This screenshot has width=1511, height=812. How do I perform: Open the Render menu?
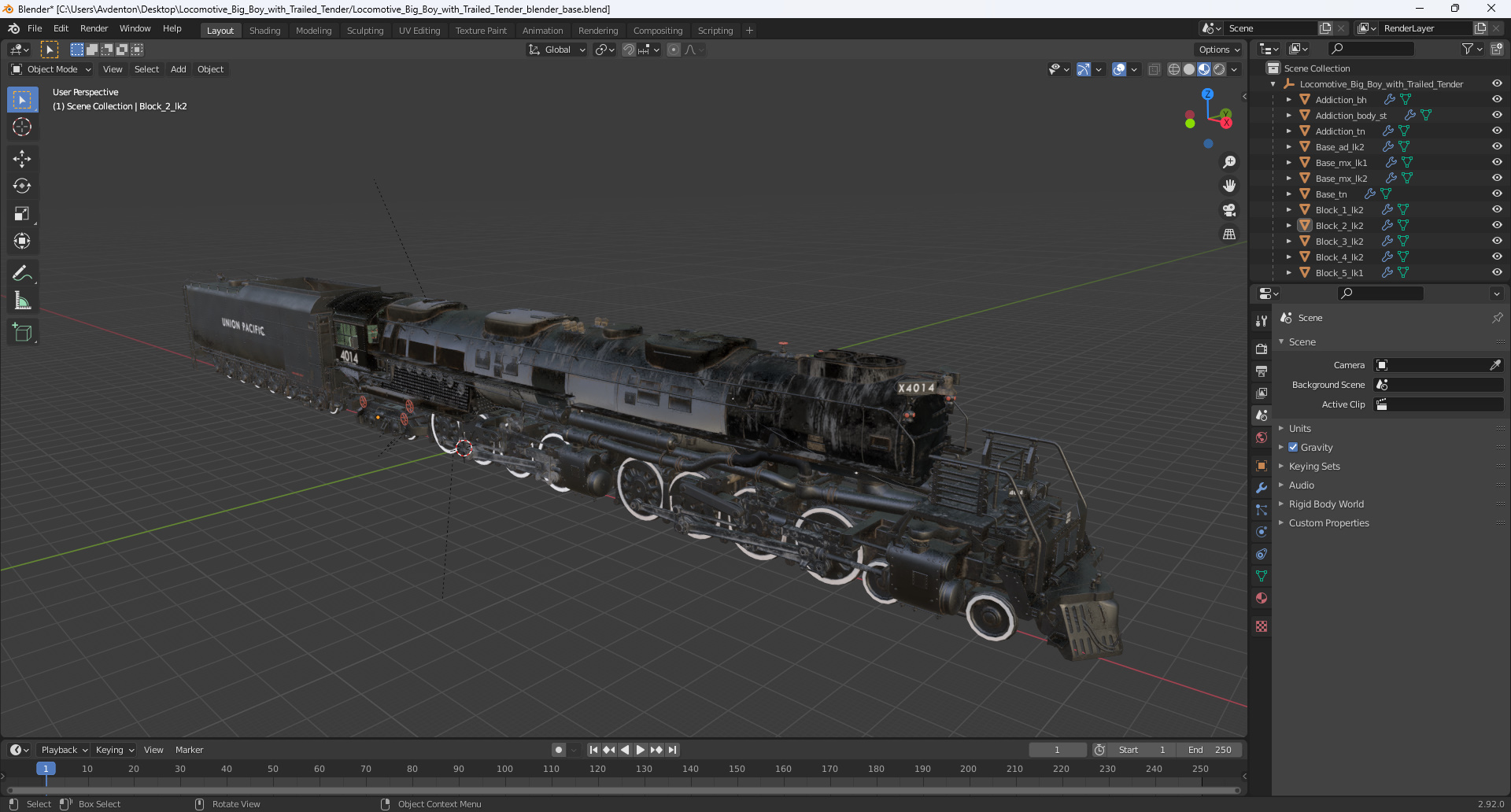point(94,28)
